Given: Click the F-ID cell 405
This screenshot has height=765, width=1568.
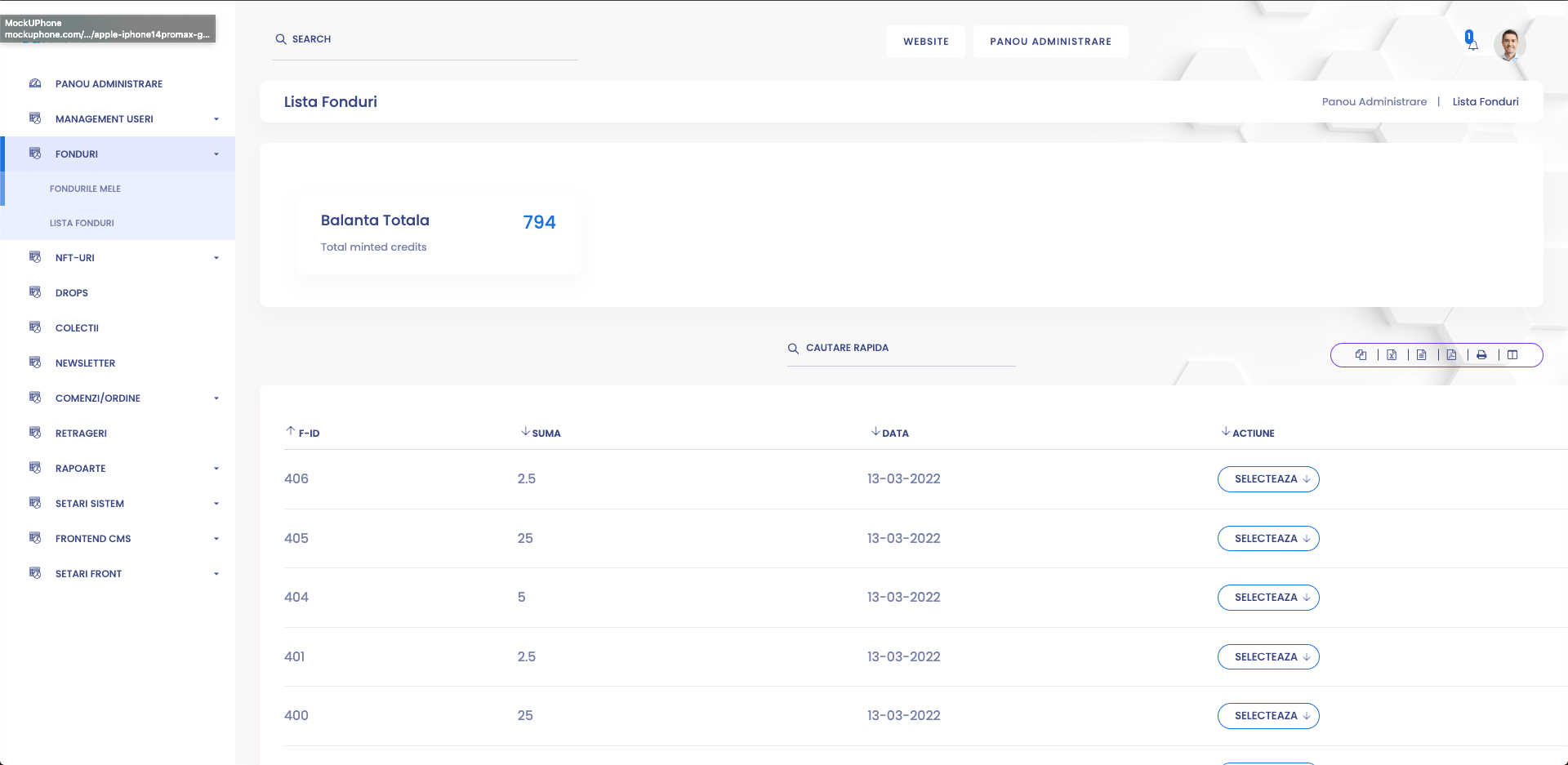Looking at the screenshot, I should pos(296,539).
